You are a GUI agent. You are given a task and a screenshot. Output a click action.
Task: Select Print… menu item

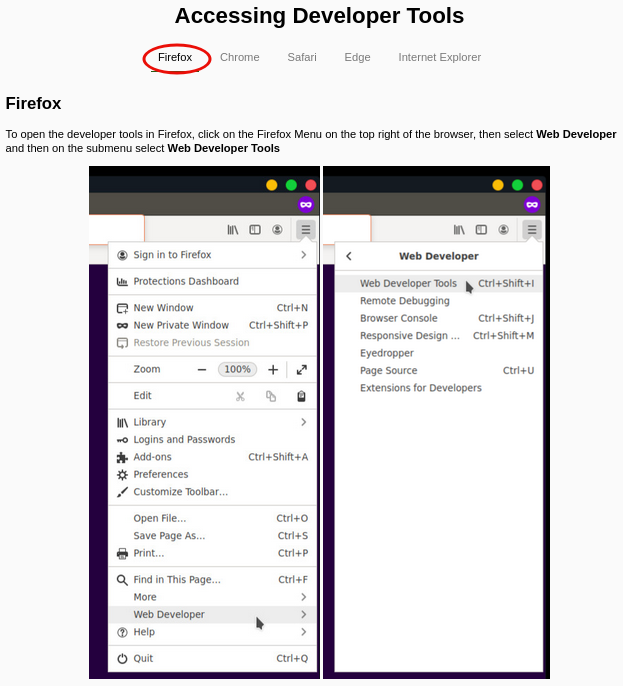[x=212, y=553]
